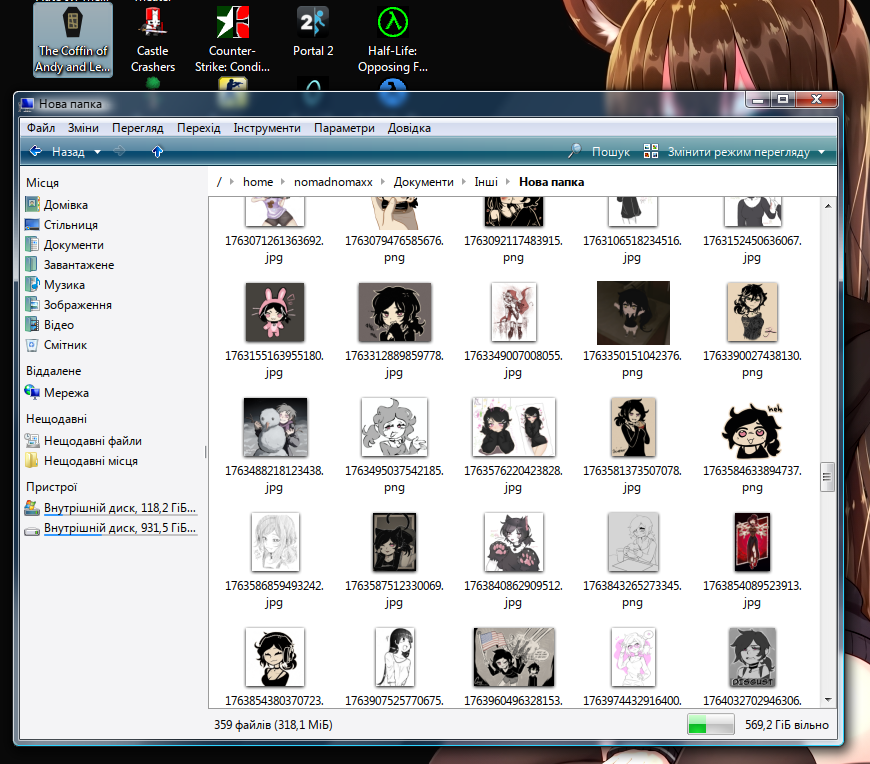870x764 pixels.
Task: Open the Довідка menu
Action: click(409, 128)
